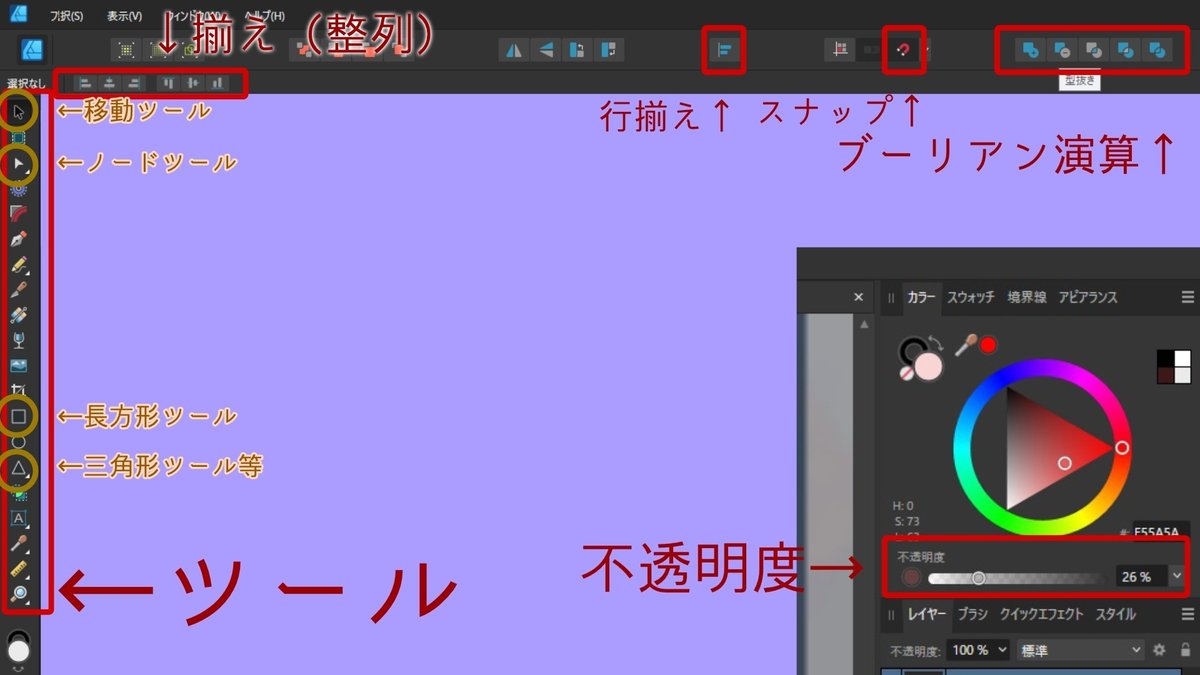Select the Triangle tool
The width and height of the screenshot is (1200, 675).
point(18,467)
